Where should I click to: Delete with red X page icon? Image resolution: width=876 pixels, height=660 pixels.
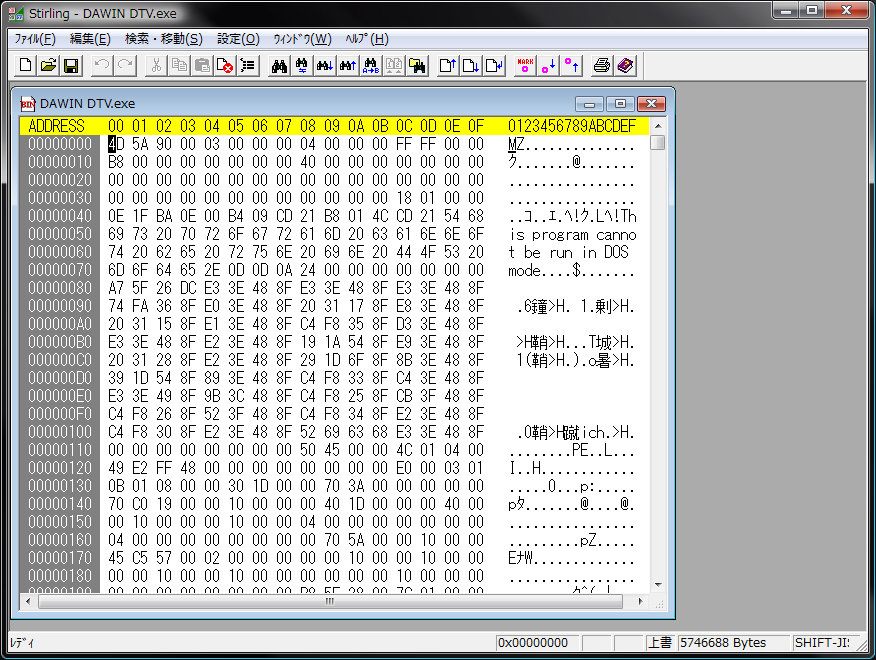[x=225, y=66]
